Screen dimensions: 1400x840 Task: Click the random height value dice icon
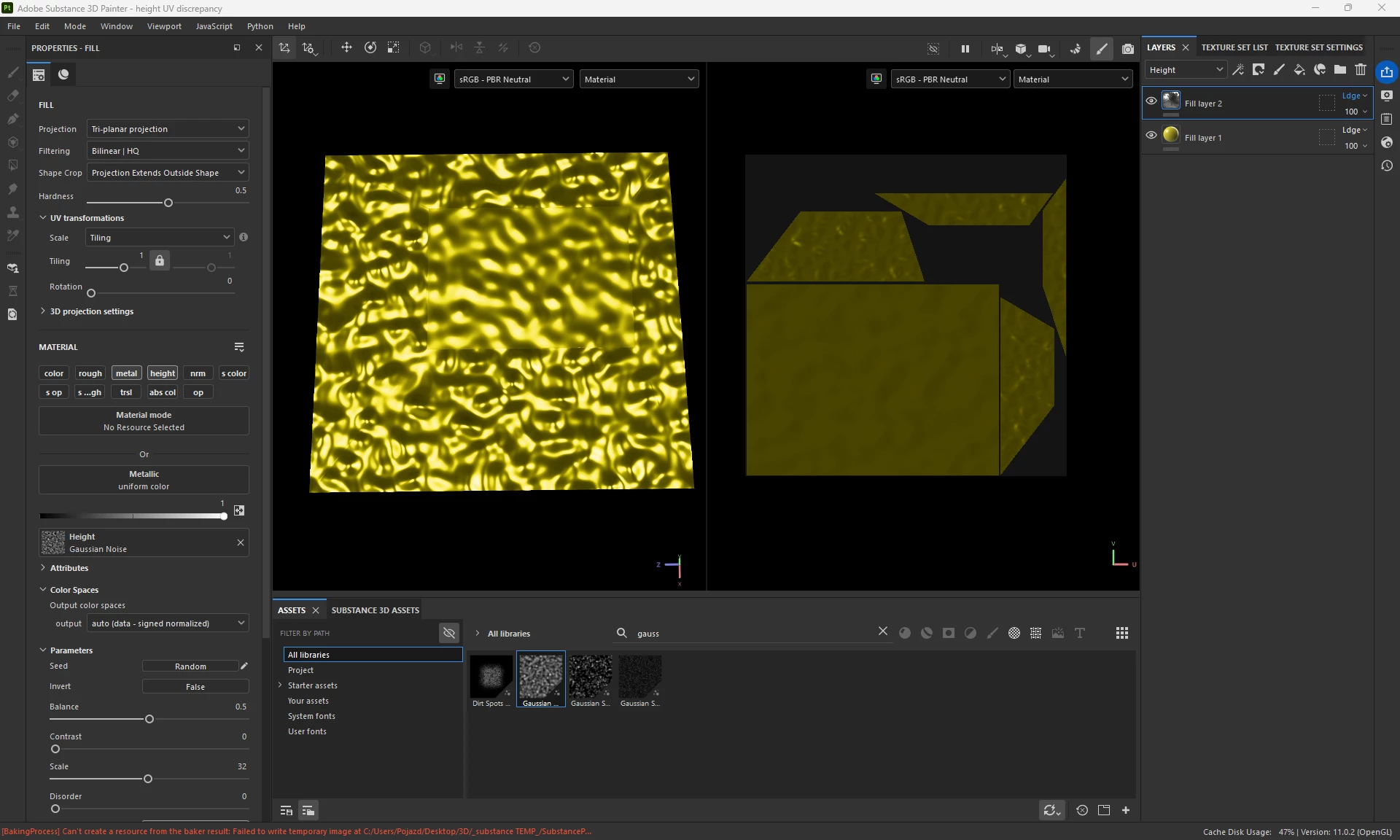[239, 510]
